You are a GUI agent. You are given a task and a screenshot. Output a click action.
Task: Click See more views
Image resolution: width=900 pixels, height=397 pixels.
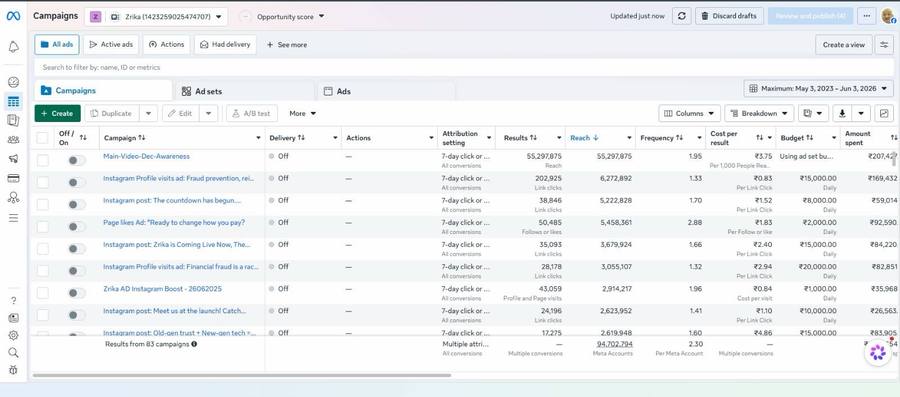(286, 45)
